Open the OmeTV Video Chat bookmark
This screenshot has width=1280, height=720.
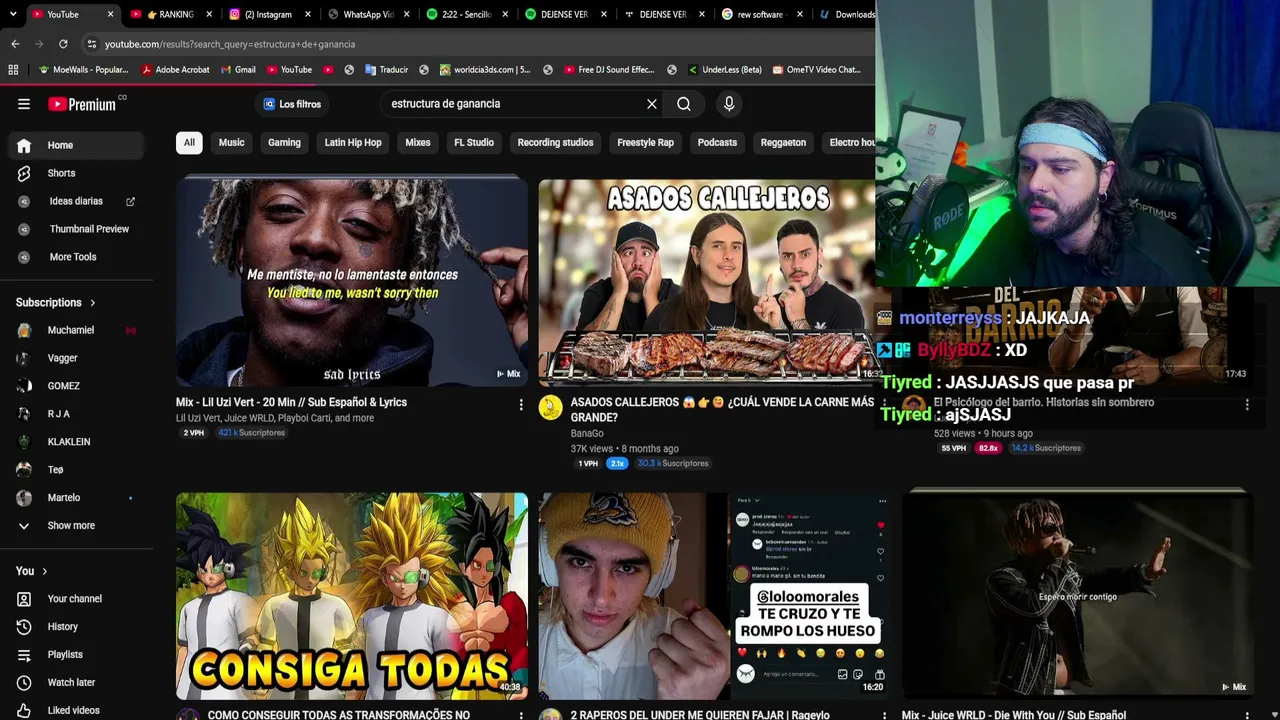[x=815, y=70]
